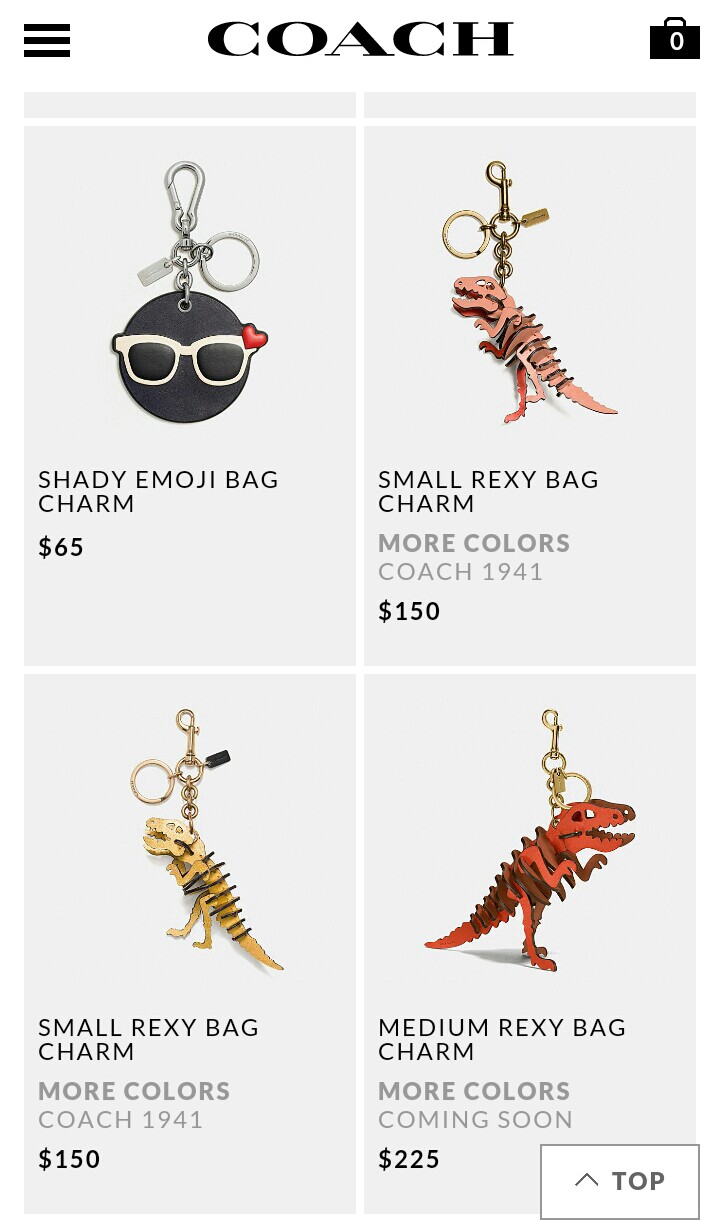Show More Colors for pink Small Rexy
This screenshot has width=720, height=1220.
click(474, 543)
